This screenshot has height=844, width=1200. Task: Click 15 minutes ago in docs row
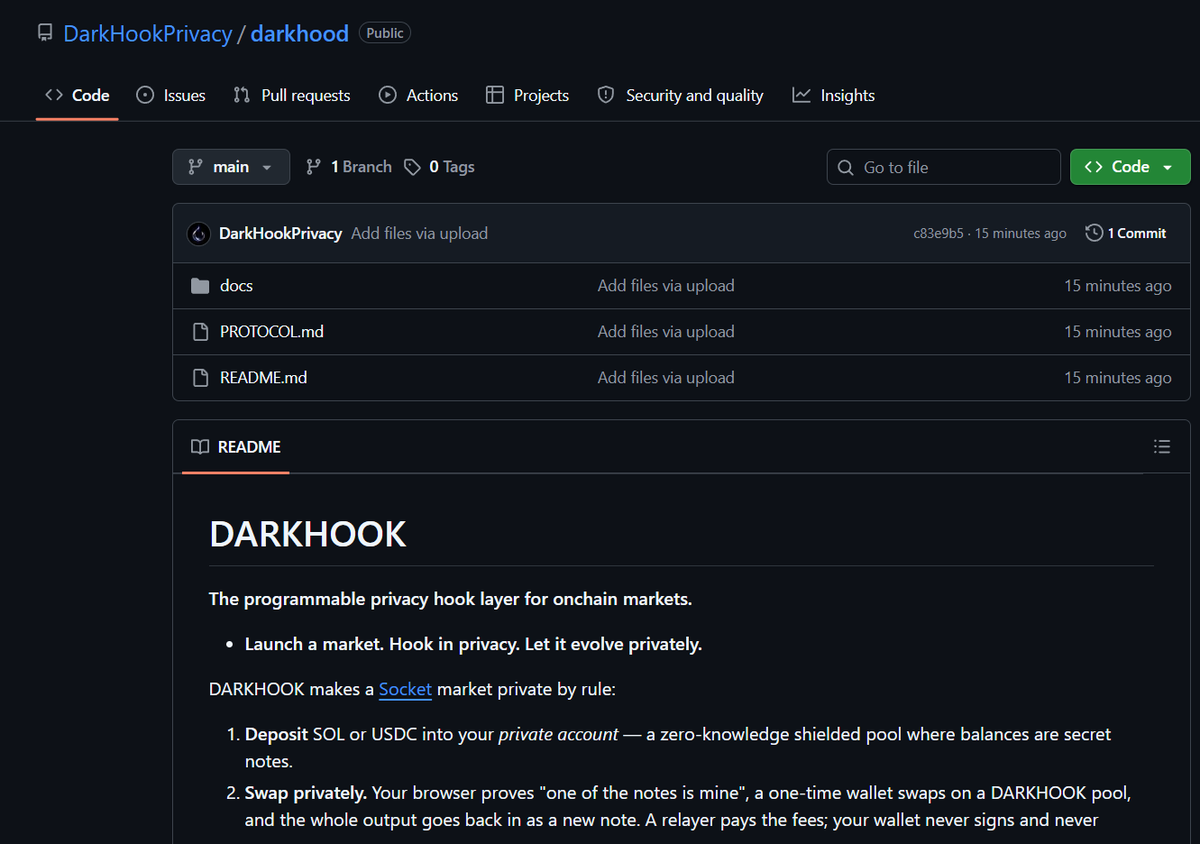pos(1117,285)
